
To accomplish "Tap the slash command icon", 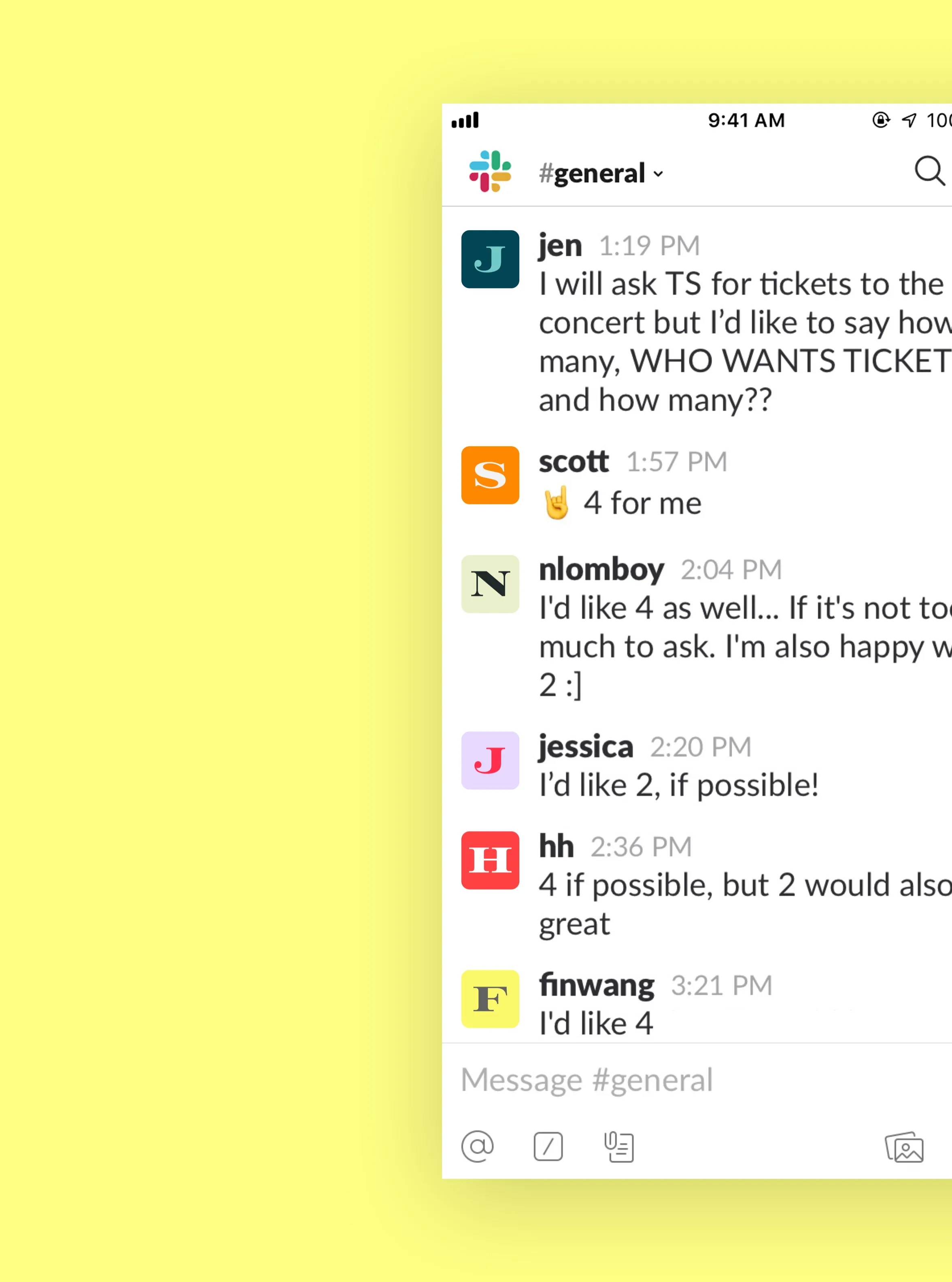I will pyautogui.click(x=548, y=1146).
